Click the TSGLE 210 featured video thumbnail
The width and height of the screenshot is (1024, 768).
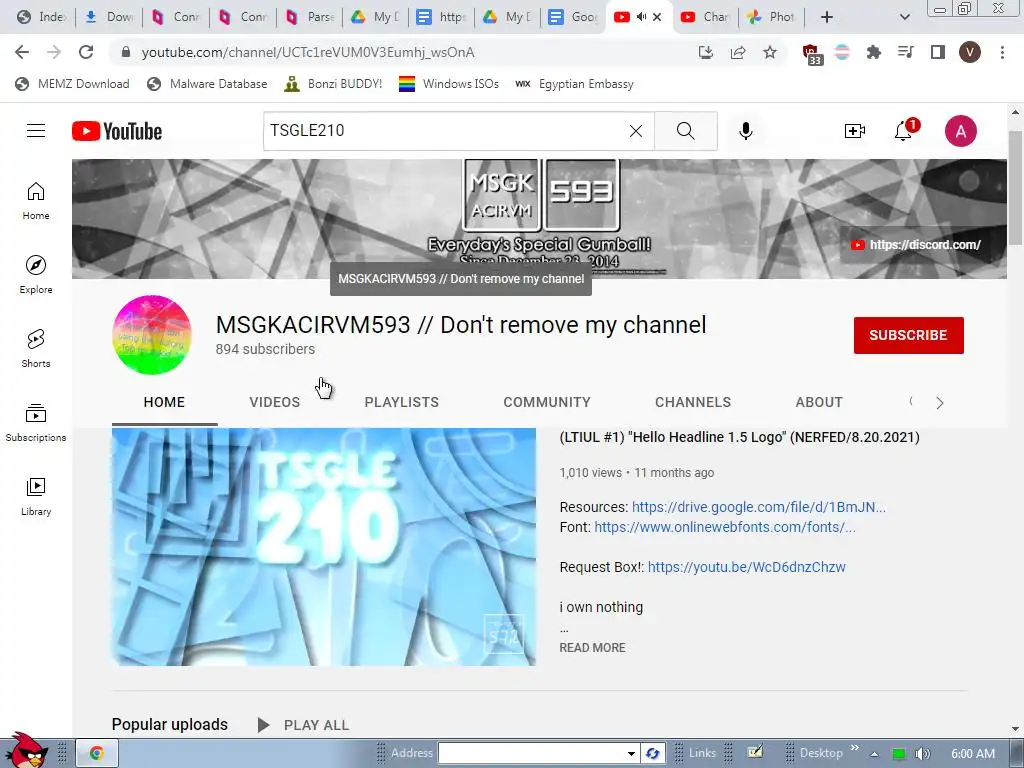click(x=324, y=547)
